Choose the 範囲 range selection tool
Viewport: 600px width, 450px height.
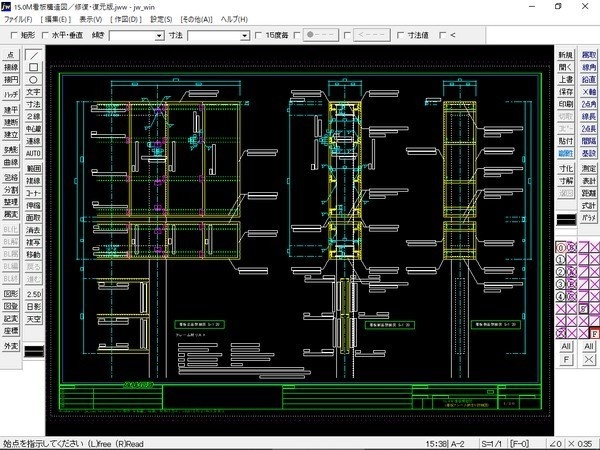[x=34, y=168]
